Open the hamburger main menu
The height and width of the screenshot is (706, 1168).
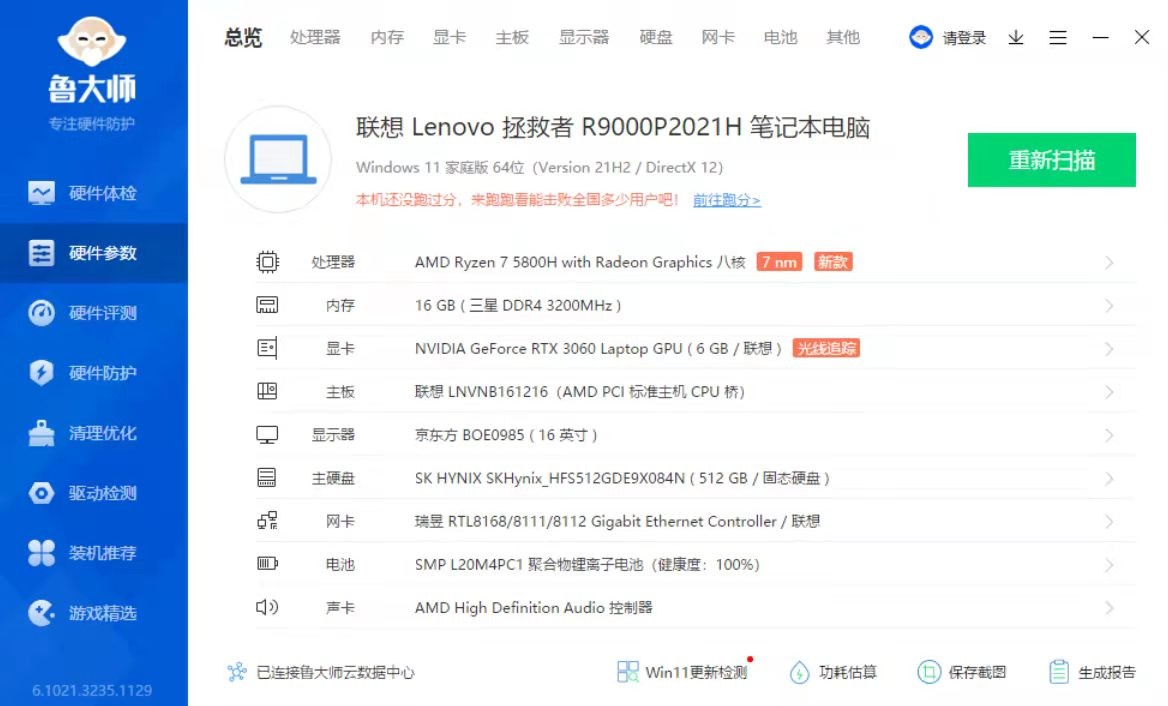[1058, 37]
